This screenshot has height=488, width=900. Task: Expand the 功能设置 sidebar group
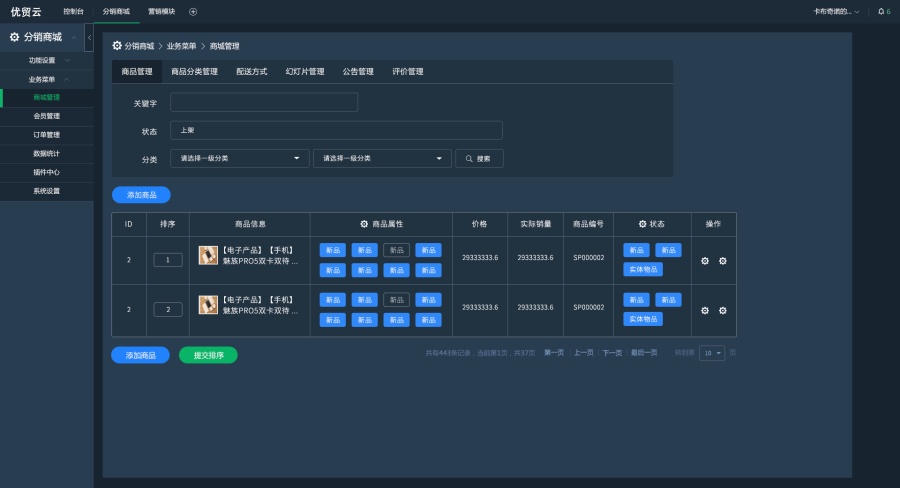(x=47, y=60)
